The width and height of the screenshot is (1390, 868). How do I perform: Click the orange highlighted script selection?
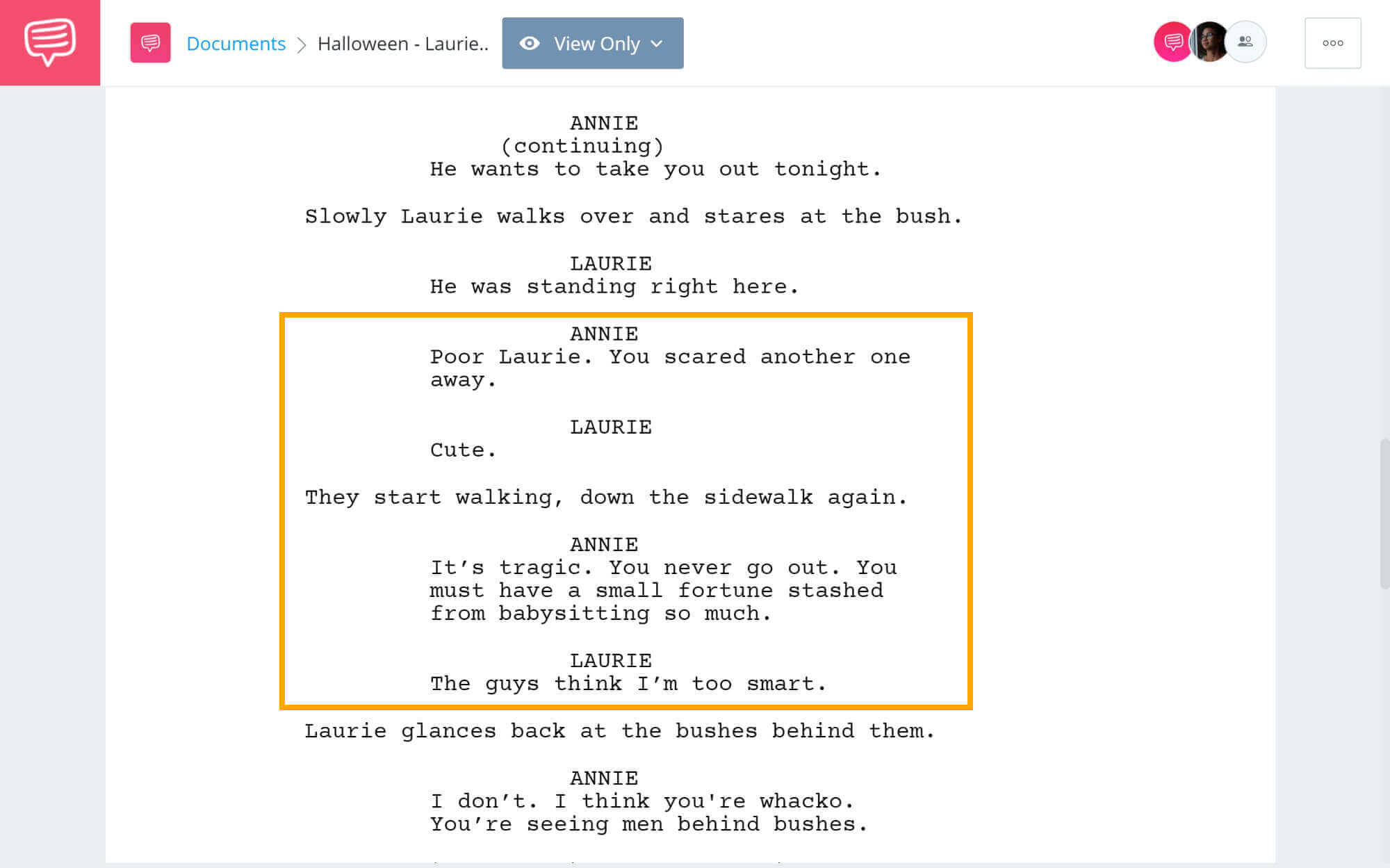pos(626,510)
